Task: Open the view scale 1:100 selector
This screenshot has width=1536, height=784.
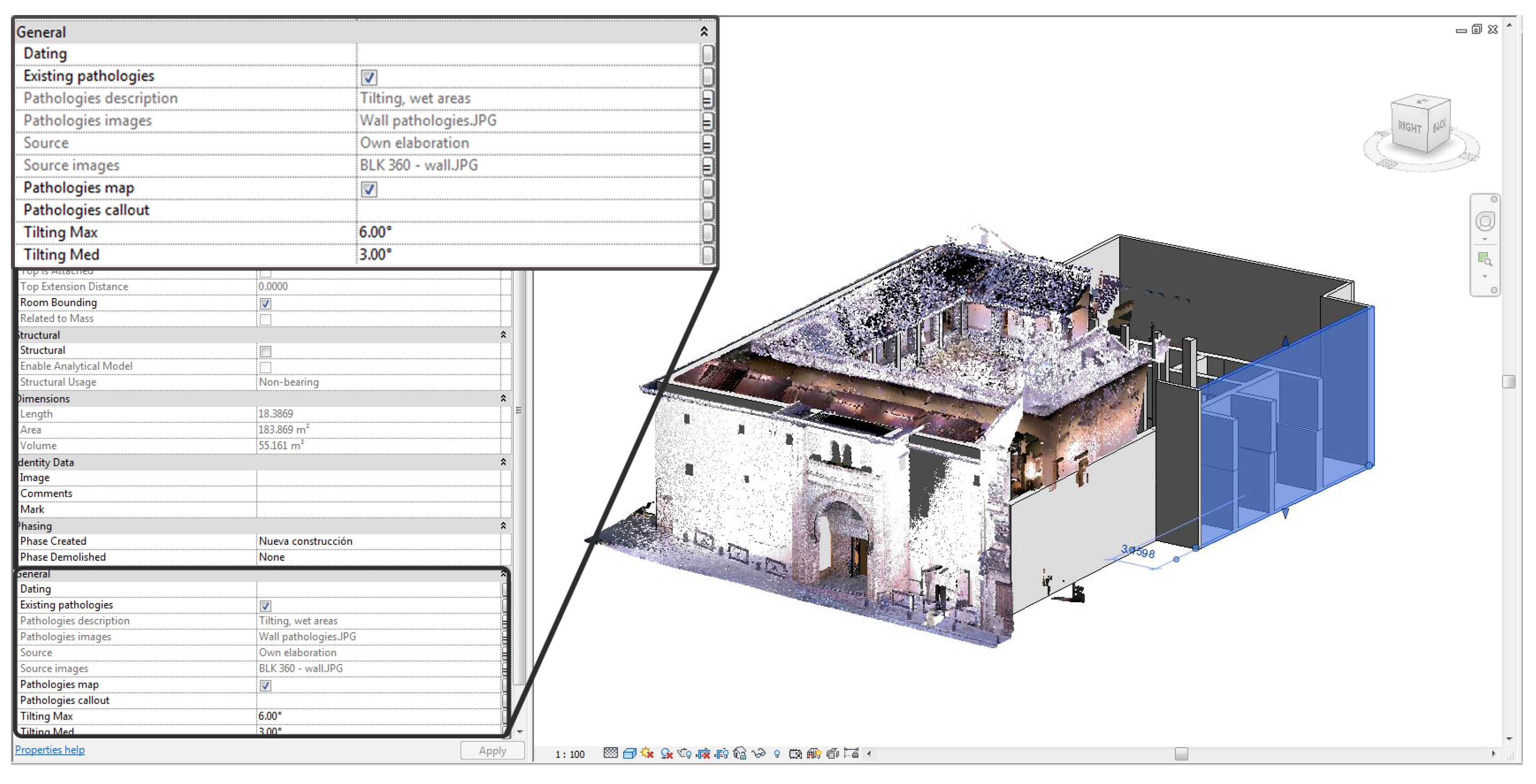Action: [569, 754]
